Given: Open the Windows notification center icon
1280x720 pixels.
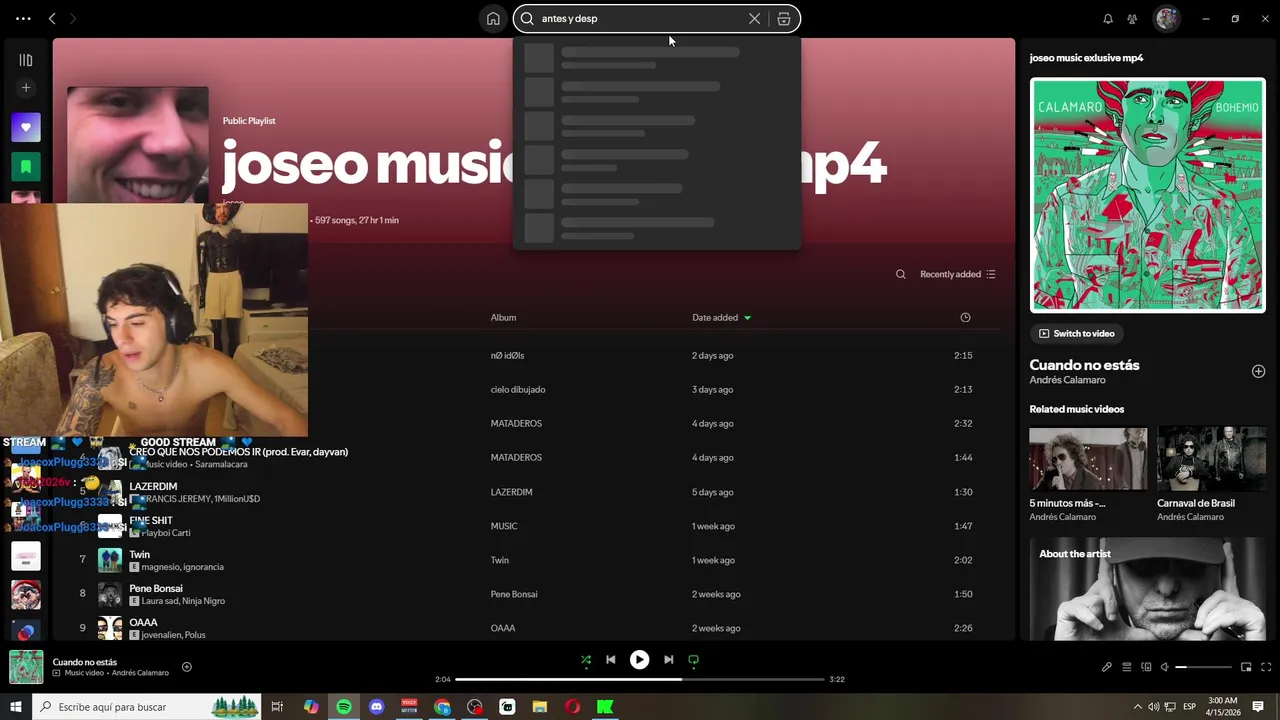Looking at the screenshot, I should point(1258,707).
